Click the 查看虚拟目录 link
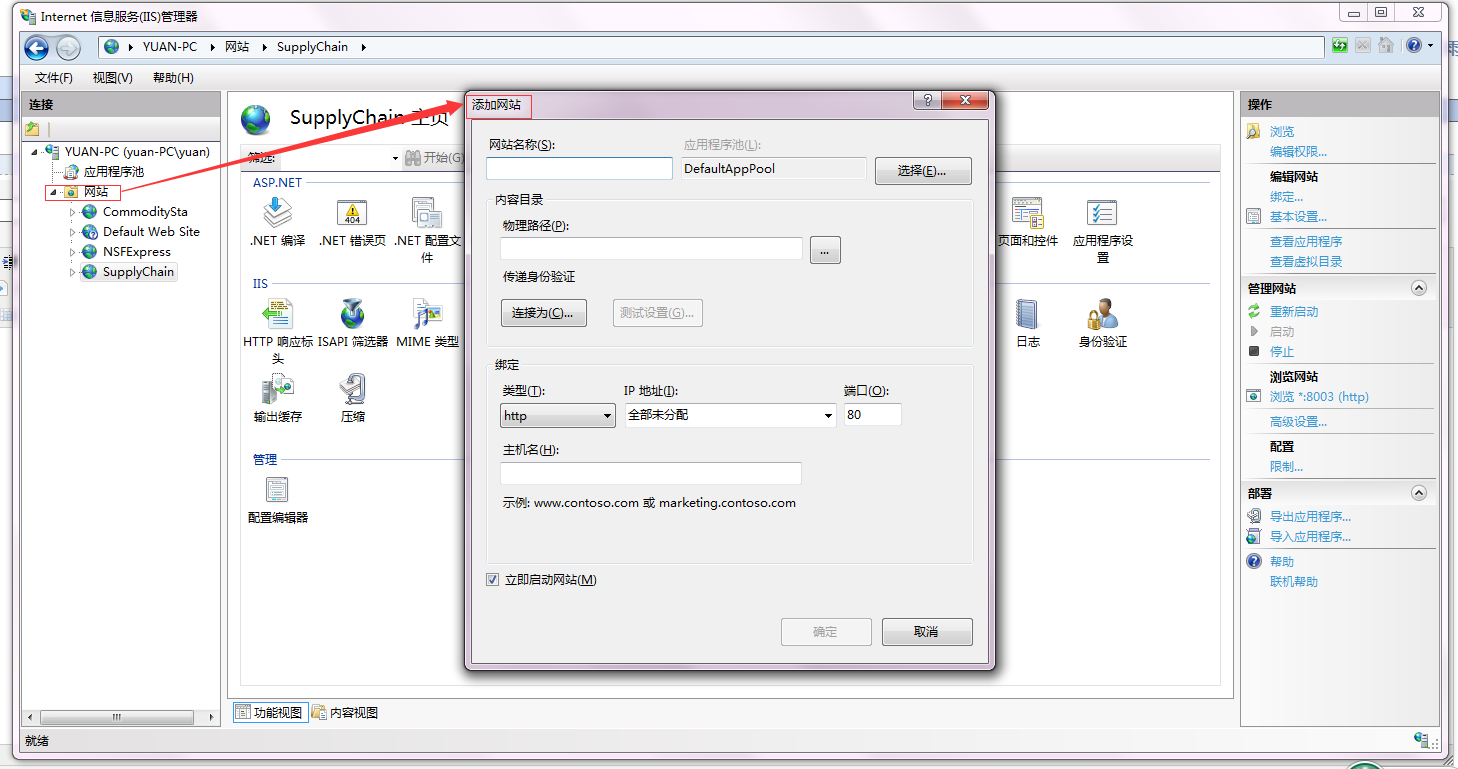Viewport: 1458px width, 769px height. (1306, 262)
